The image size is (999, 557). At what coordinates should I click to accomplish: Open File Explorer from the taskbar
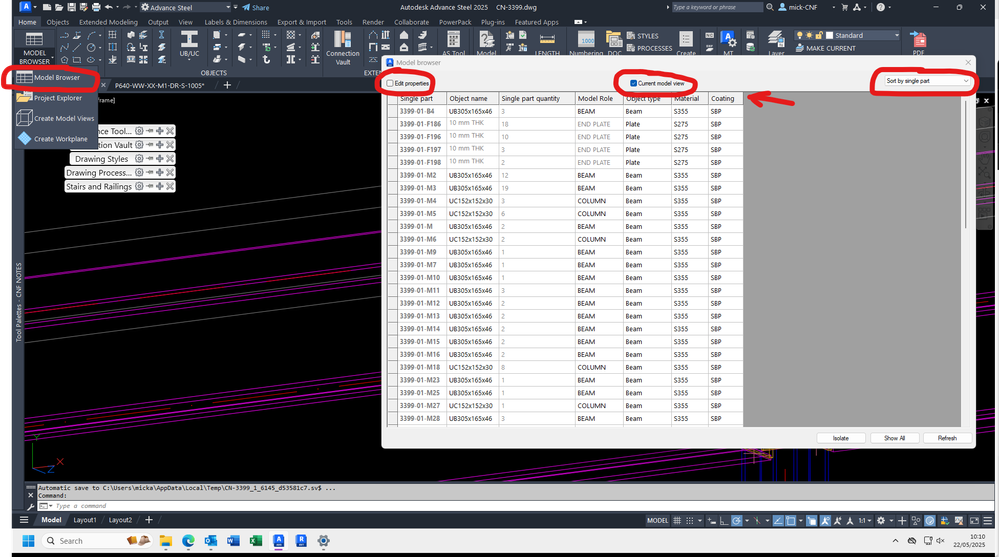(x=166, y=540)
